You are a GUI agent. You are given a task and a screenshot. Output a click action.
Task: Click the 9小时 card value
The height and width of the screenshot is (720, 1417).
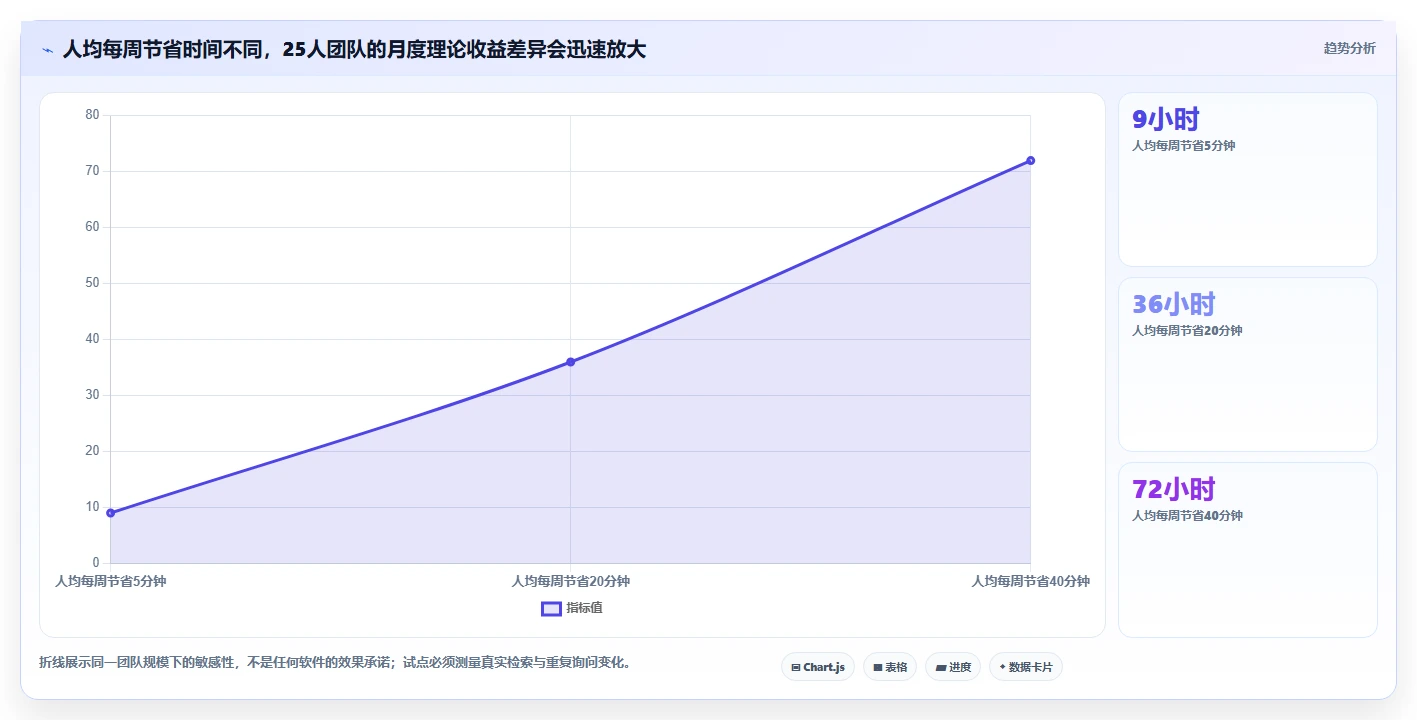(1165, 119)
